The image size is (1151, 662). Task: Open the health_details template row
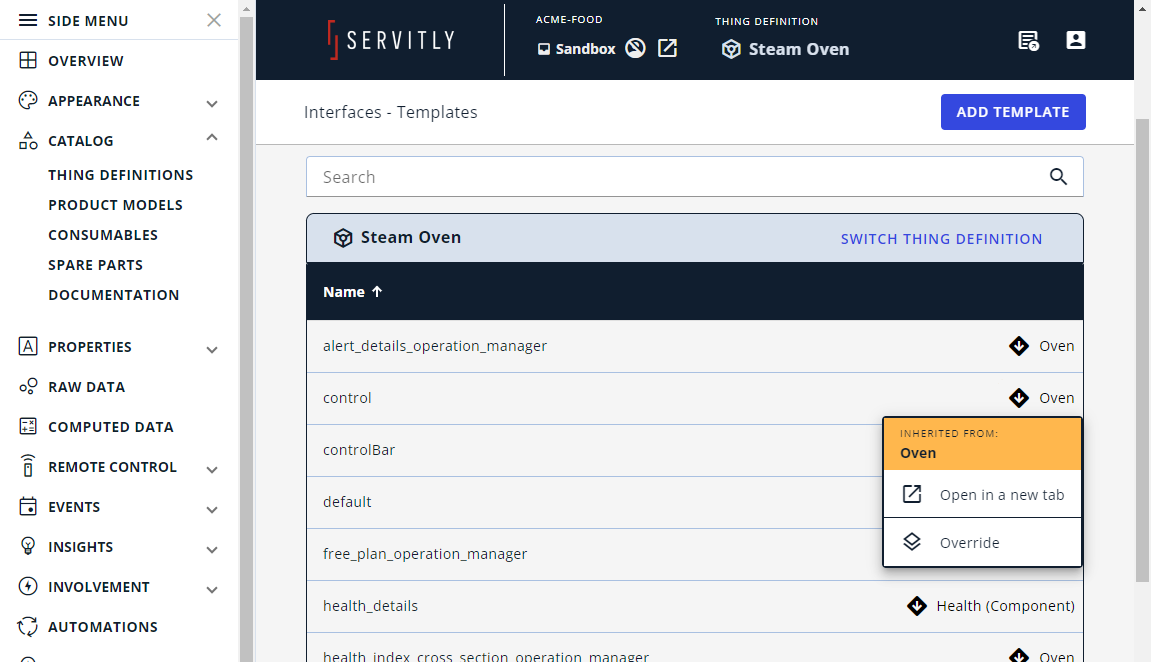click(694, 606)
